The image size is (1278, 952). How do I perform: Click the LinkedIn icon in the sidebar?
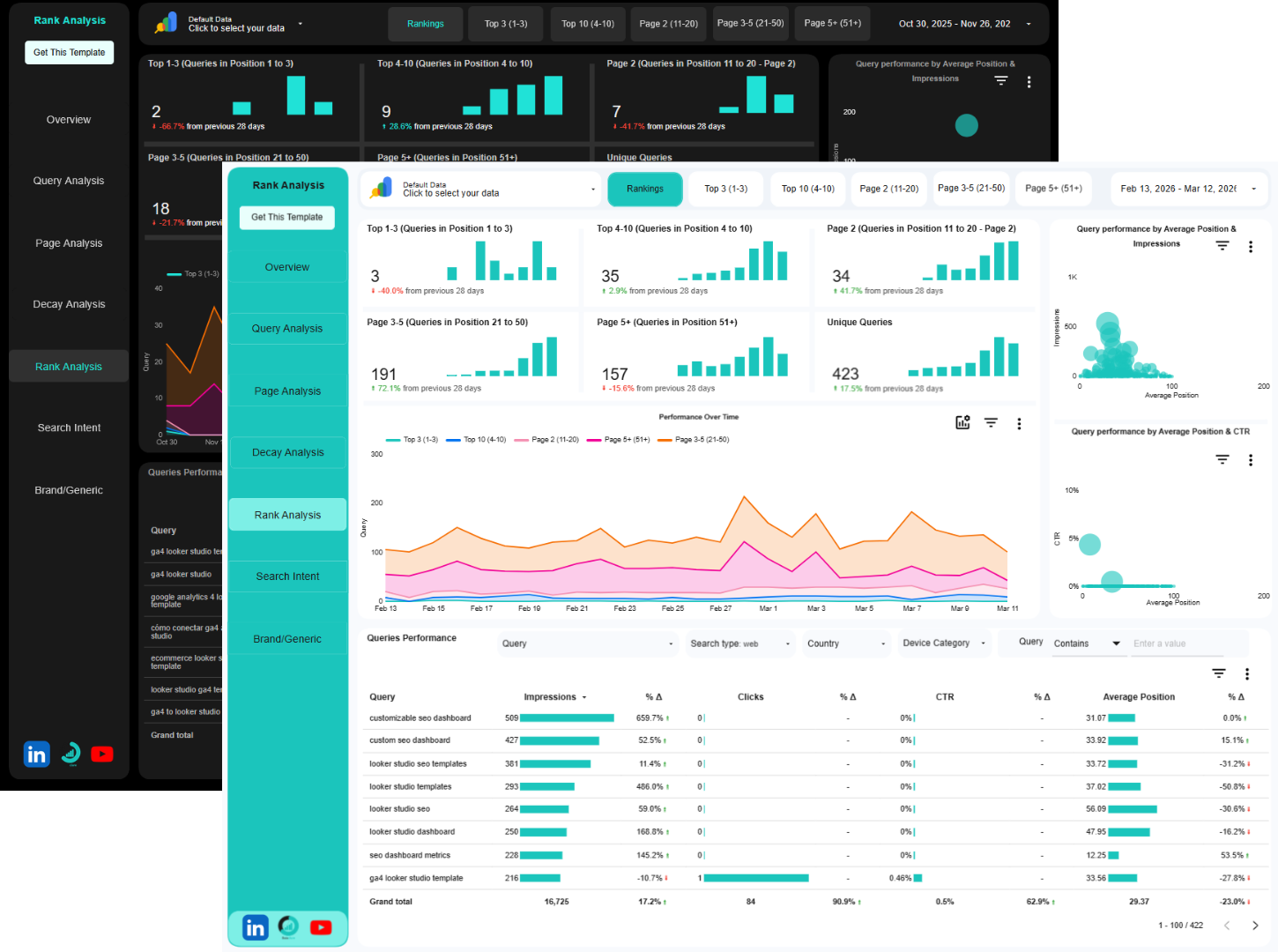(x=255, y=927)
